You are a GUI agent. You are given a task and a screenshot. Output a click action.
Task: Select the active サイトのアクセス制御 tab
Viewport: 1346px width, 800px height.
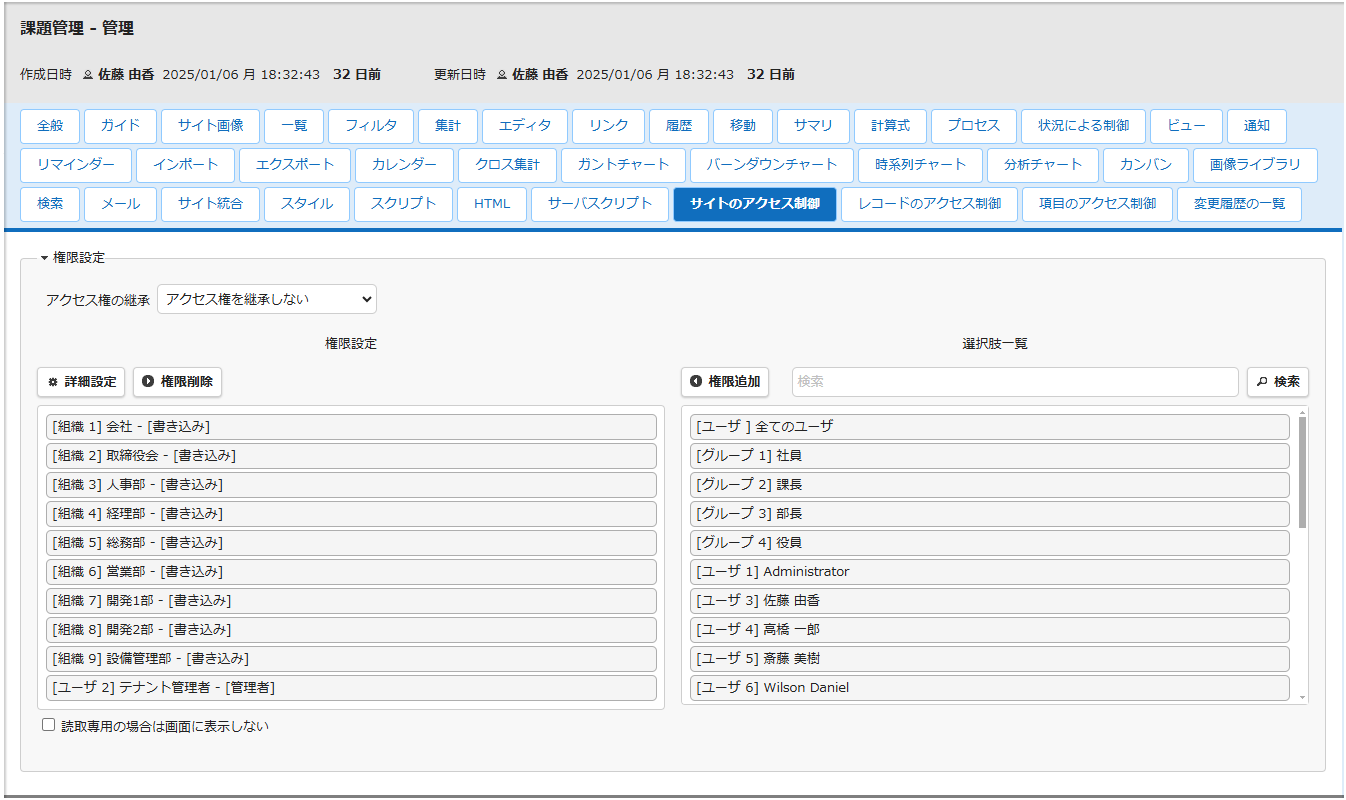(755, 204)
